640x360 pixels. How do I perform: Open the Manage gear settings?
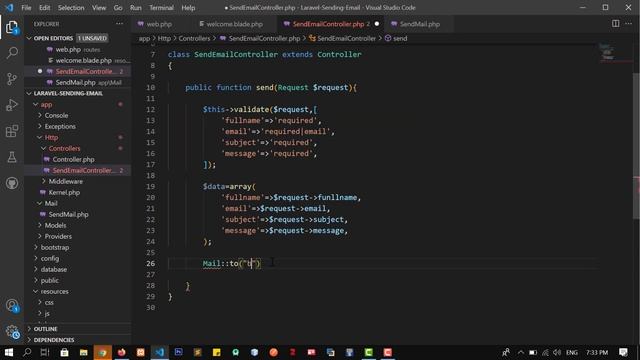12,332
